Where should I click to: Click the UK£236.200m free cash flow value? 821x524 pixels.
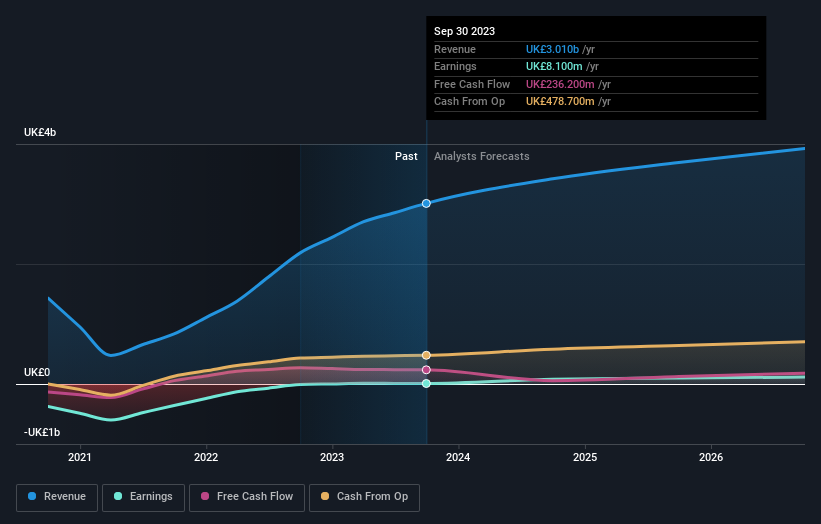click(560, 84)
